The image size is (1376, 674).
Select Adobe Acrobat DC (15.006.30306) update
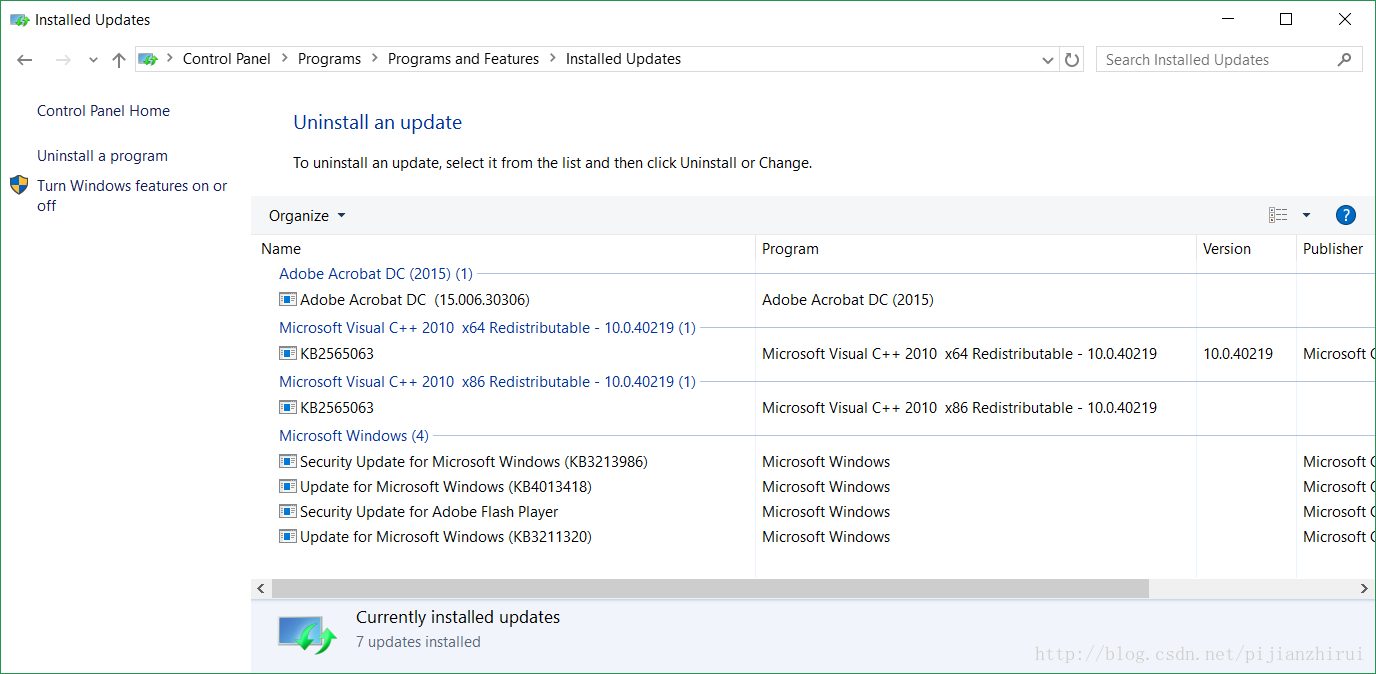pos(415,300)
